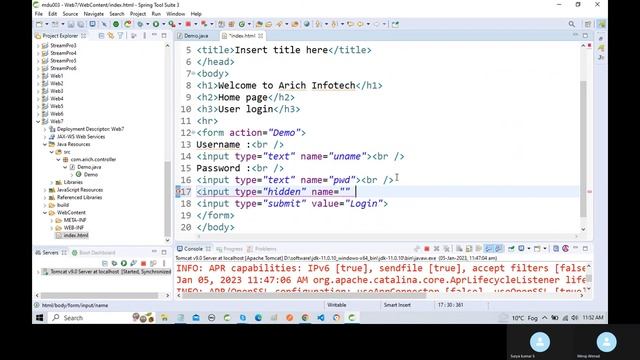Click the green Run button in toolbar
Screen dimensions: 640x360
click(156, 24)
